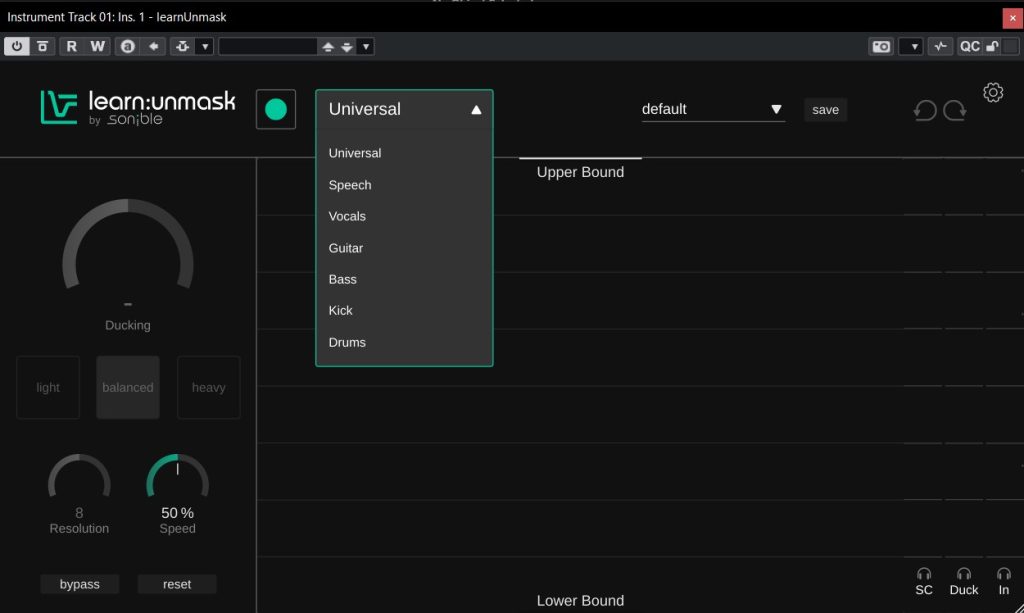Click the 50 % speed value
1024x613 pixels.
coord(178,513)
